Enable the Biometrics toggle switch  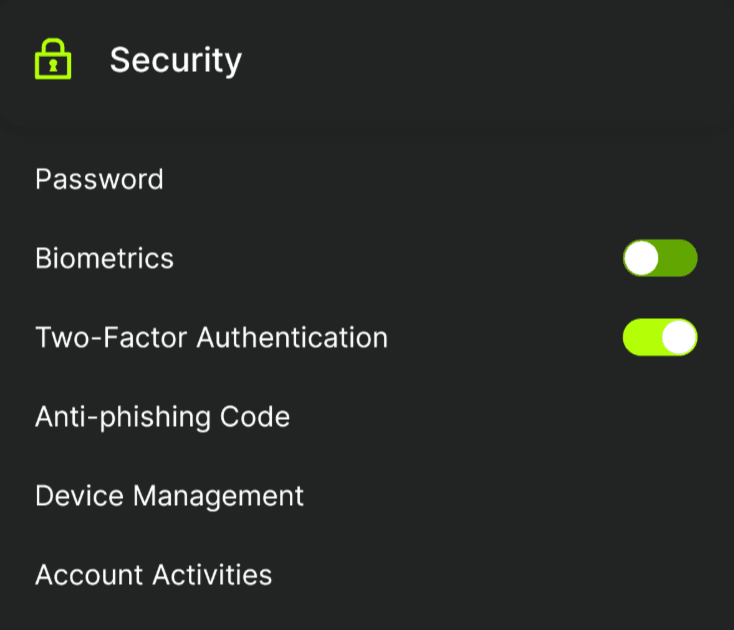coord(660,258)
